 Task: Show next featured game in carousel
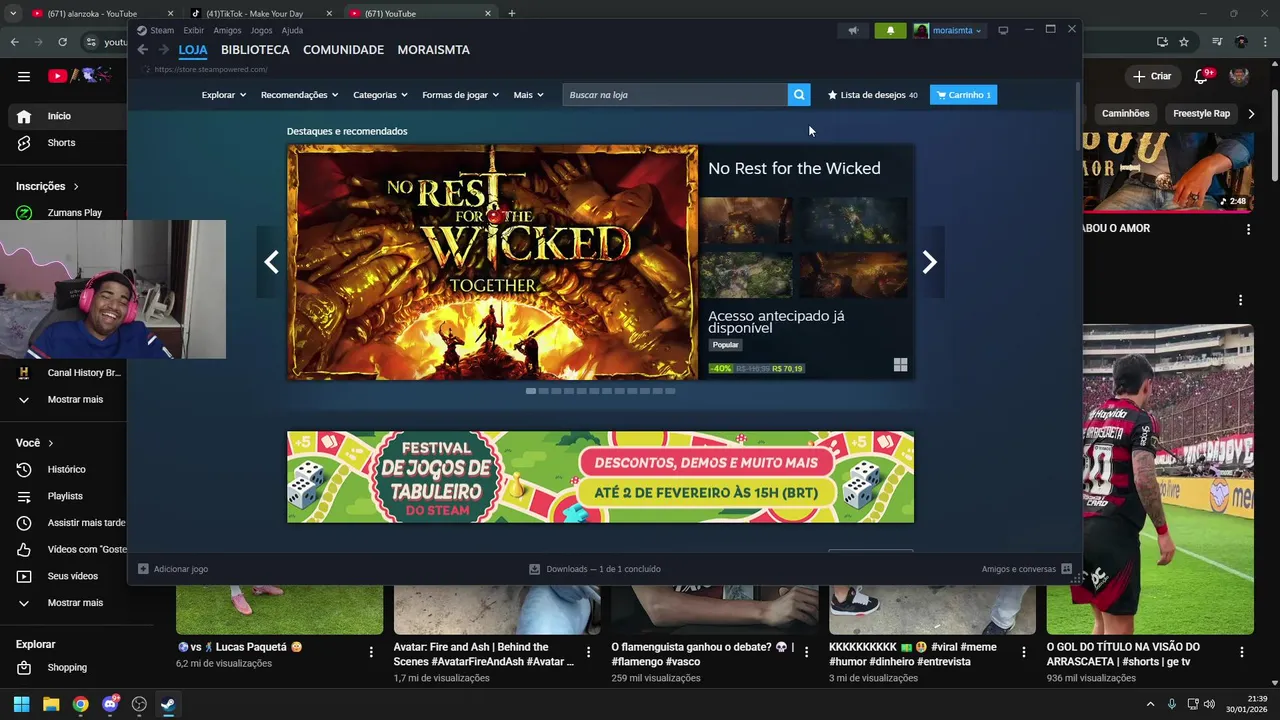pos(929,262)
